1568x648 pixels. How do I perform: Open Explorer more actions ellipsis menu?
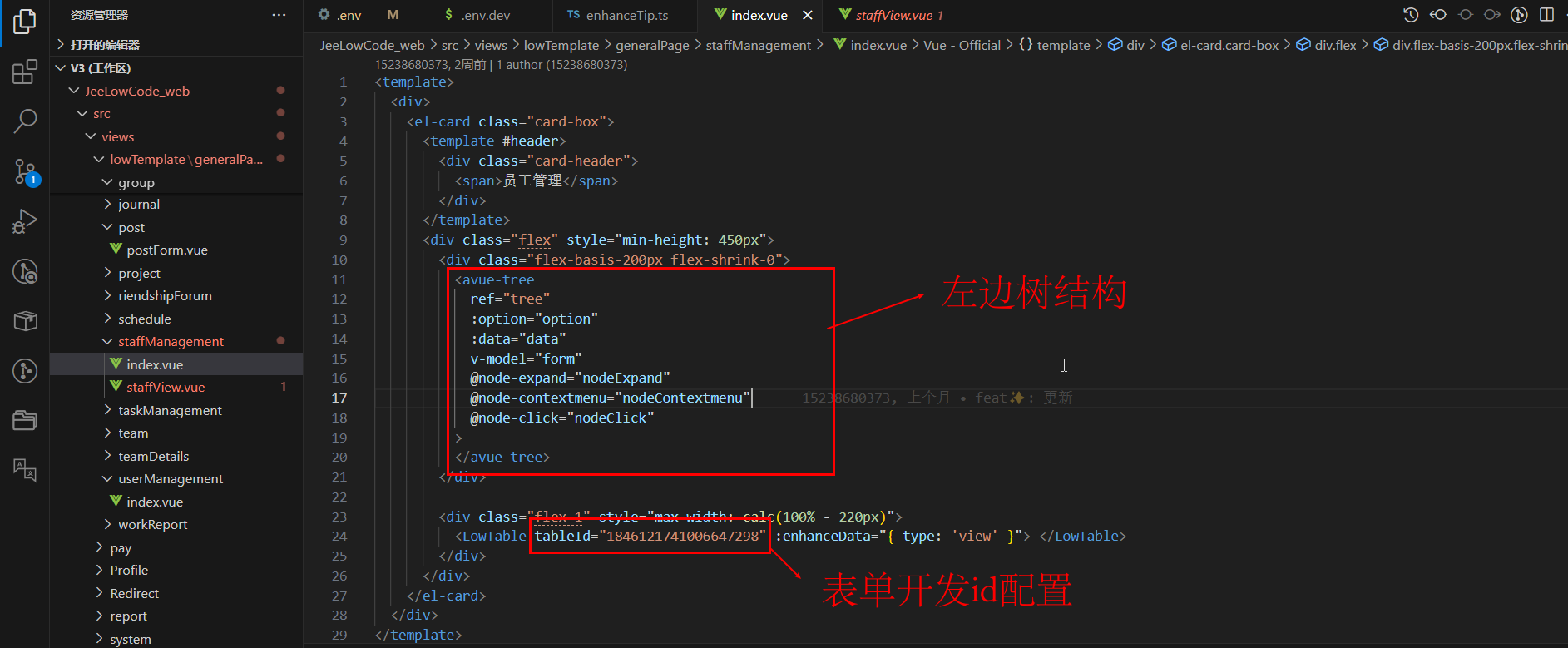pos(279,15)
